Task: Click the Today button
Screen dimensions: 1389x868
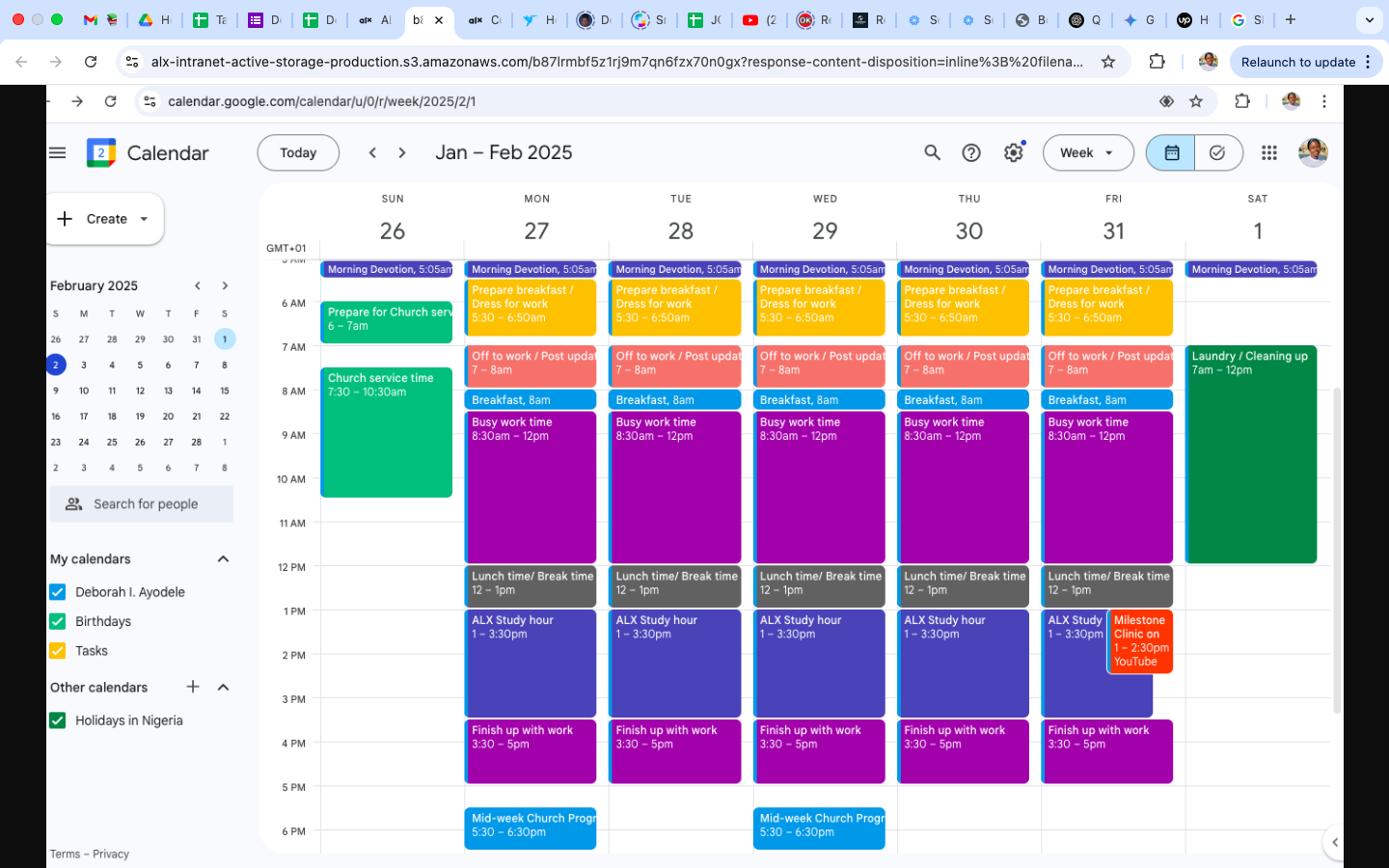Action: tap(298, 152)
